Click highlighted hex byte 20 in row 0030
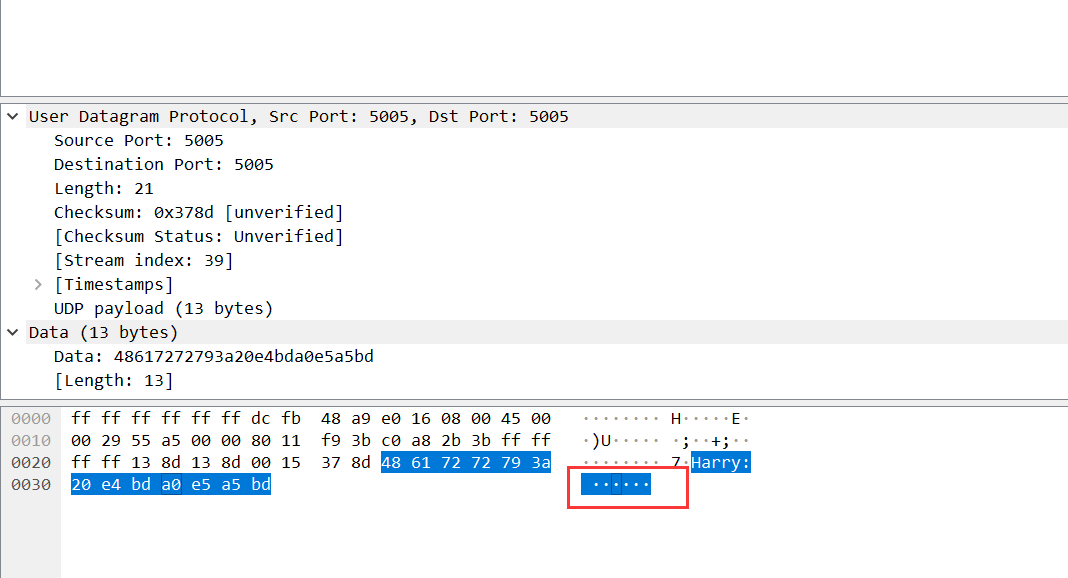 [81, 485]
